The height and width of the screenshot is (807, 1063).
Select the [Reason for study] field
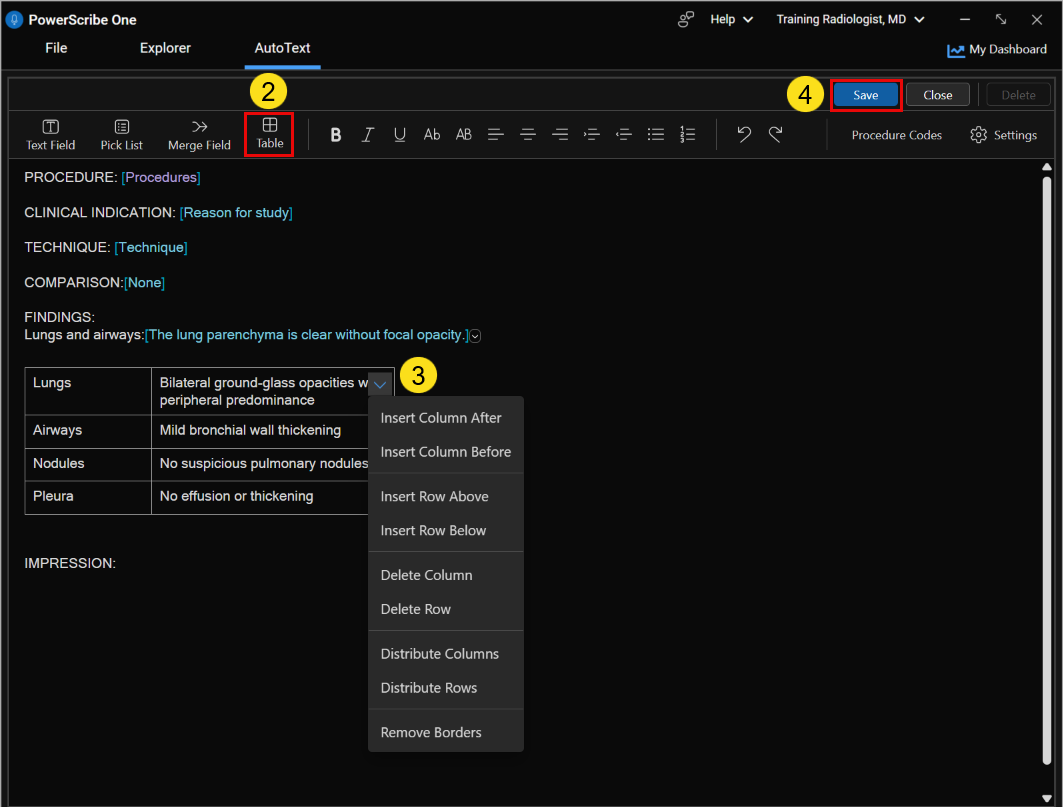(x=236, y=213)
